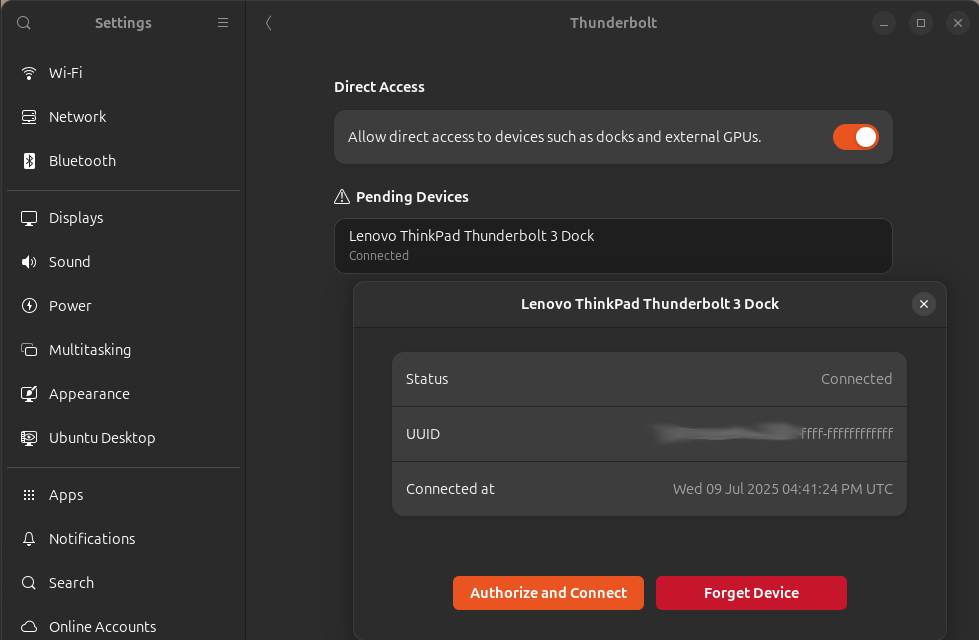Disable the Direct Access toggle

click(x=855, y=137)
